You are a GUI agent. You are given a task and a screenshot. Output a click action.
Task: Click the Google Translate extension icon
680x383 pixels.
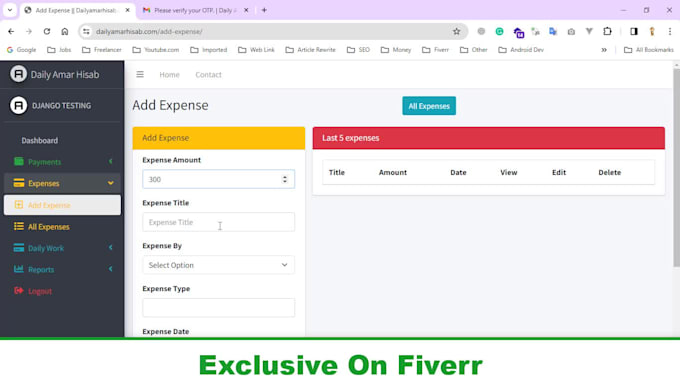[552, 31]
